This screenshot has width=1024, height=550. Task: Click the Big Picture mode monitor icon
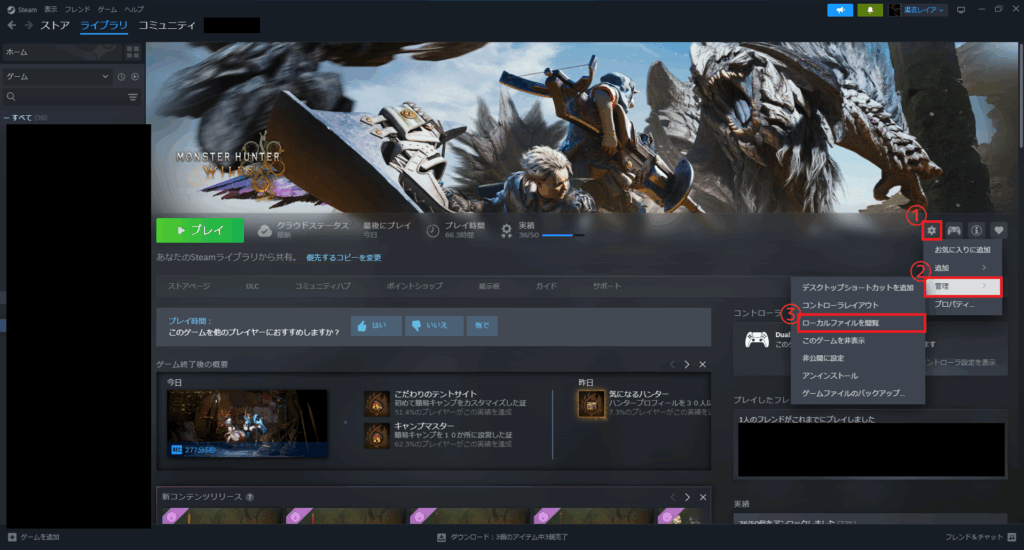961,10
